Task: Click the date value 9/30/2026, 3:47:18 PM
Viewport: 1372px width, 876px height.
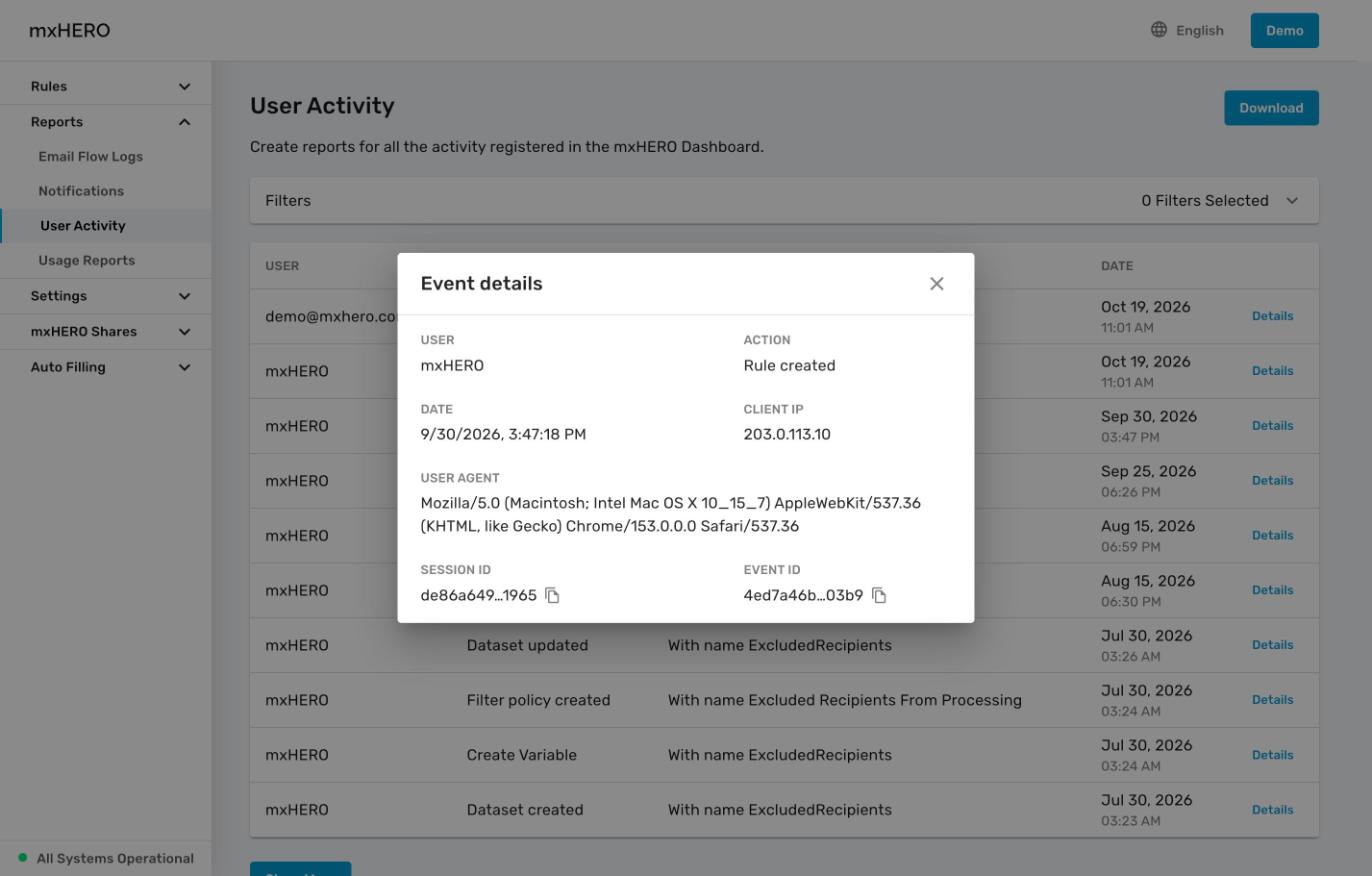Action: [503, 435]
